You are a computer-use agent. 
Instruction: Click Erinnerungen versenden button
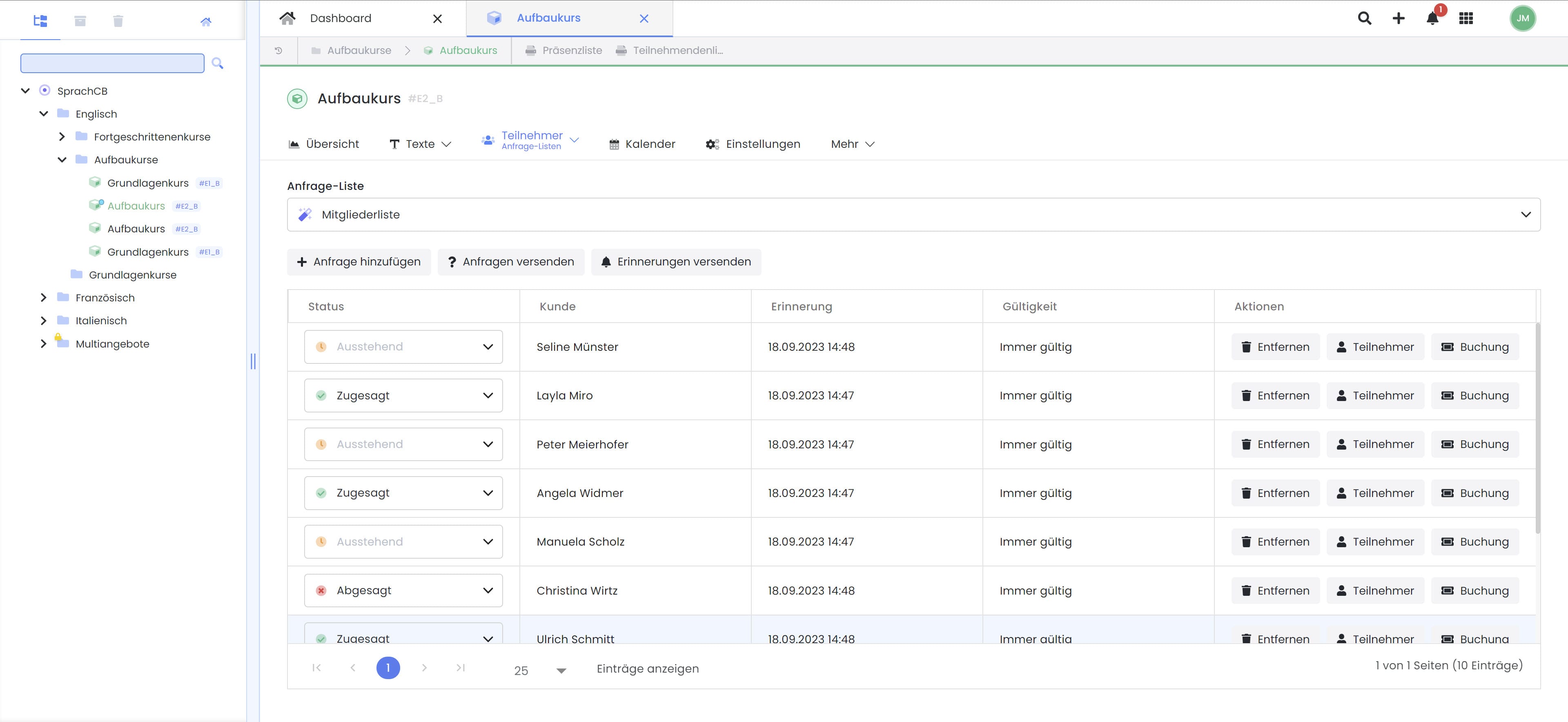[x=676, y=262]
